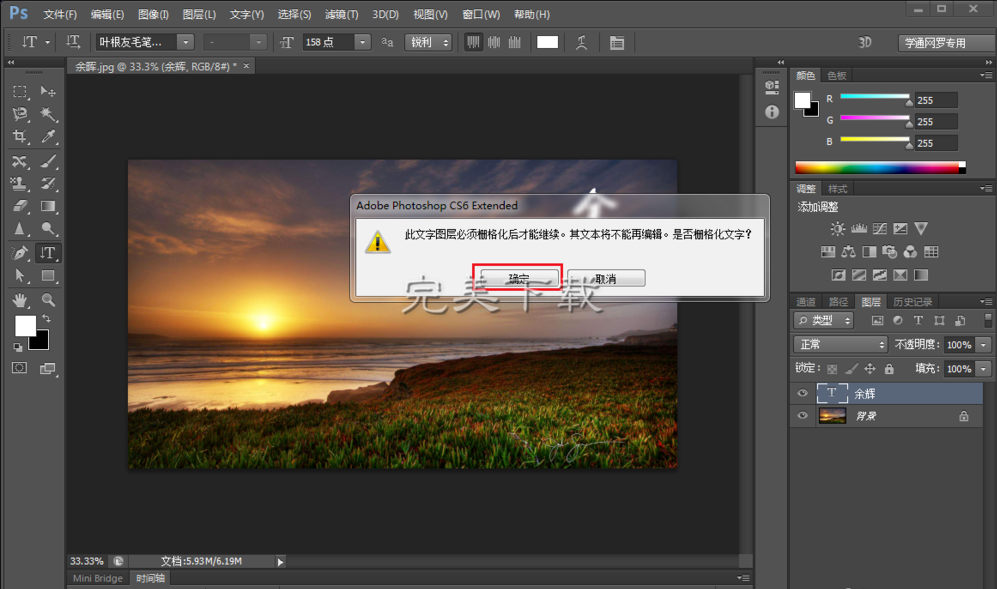This screenshot has width=997, height=589.
Task: Click the Create Warped Text icon
Action: (581, 42)
